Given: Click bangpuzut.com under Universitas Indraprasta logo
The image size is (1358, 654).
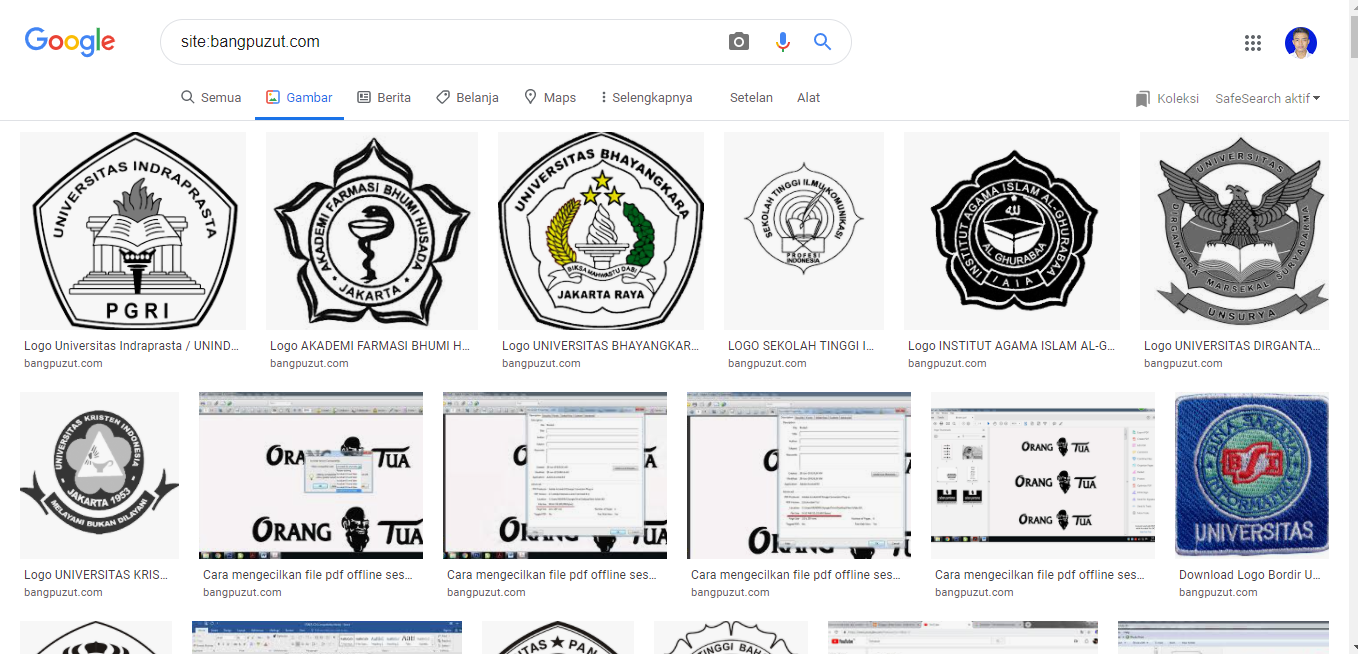Looking at the screenshot, I should tap(63, 363).
